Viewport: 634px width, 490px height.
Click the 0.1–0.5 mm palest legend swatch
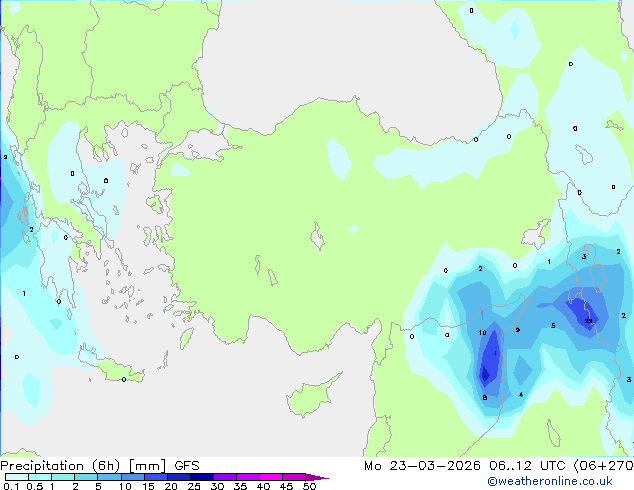pos(17,477)
